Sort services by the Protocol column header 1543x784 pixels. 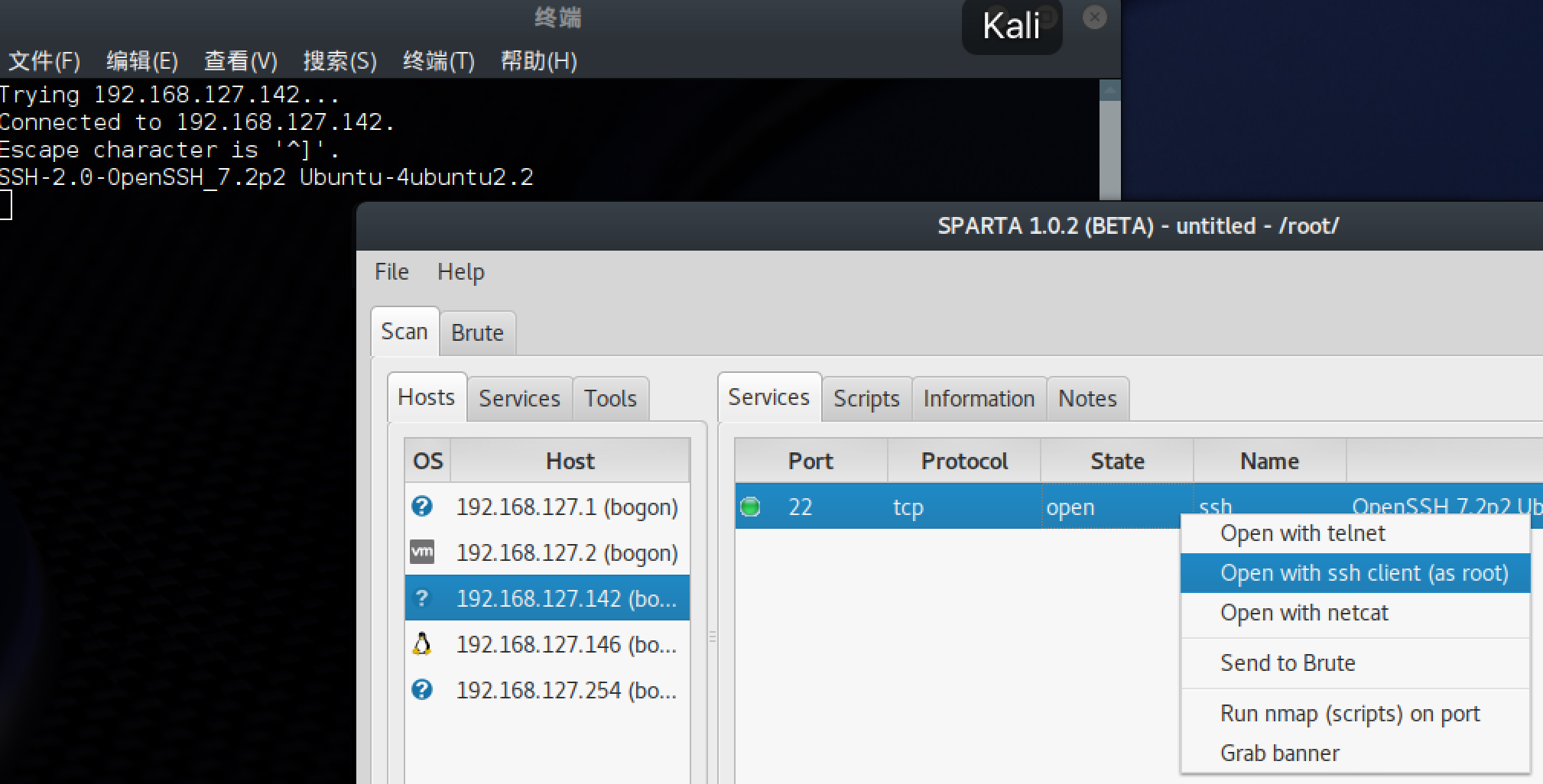[964, 461]
